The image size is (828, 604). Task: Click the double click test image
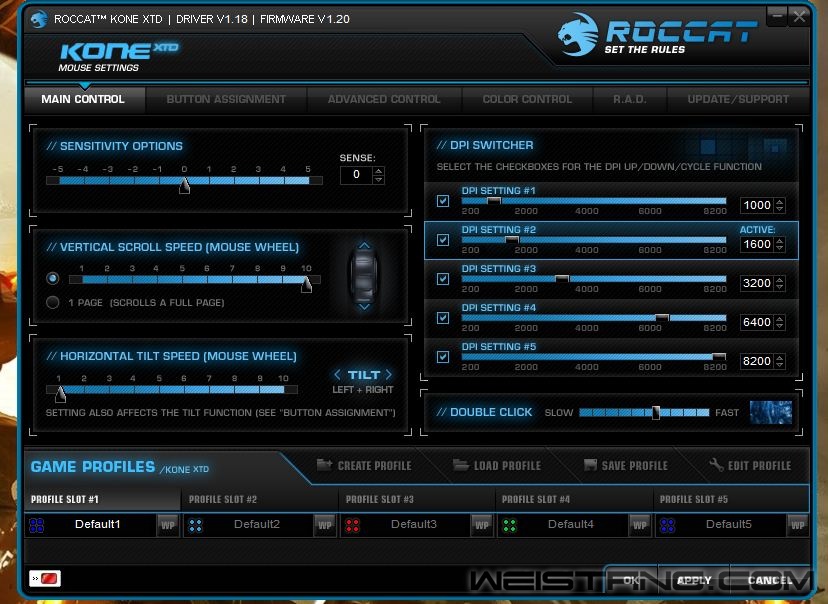(x=771, y=412)
